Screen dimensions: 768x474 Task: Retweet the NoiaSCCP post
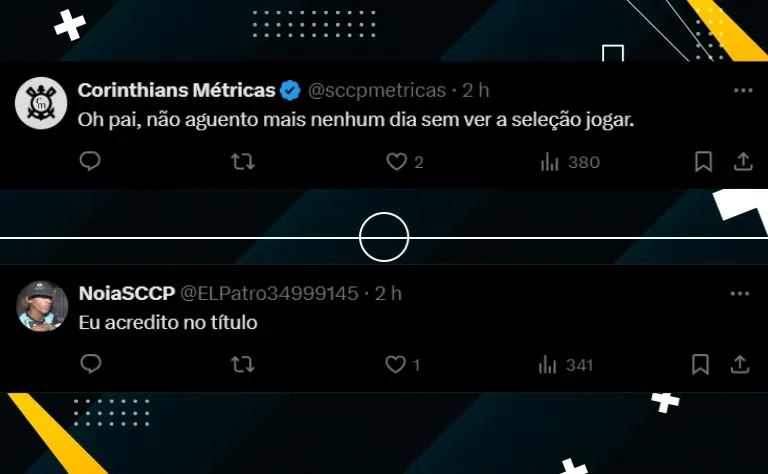(242, 364)
